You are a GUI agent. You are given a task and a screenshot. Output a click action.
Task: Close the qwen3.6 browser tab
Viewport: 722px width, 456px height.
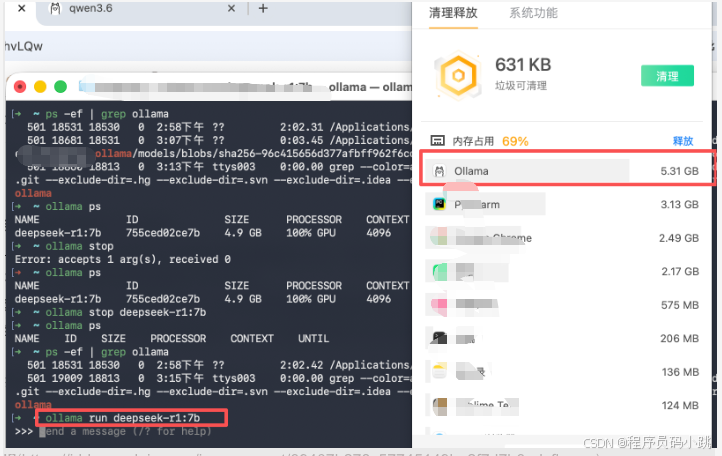click(x=232, y=8)
